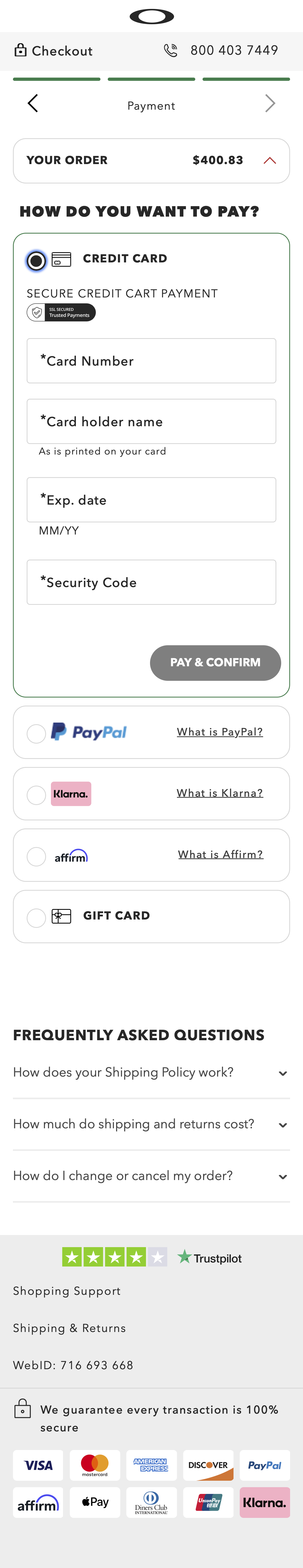Click the right arrow next to Payment

coord(270,103)
